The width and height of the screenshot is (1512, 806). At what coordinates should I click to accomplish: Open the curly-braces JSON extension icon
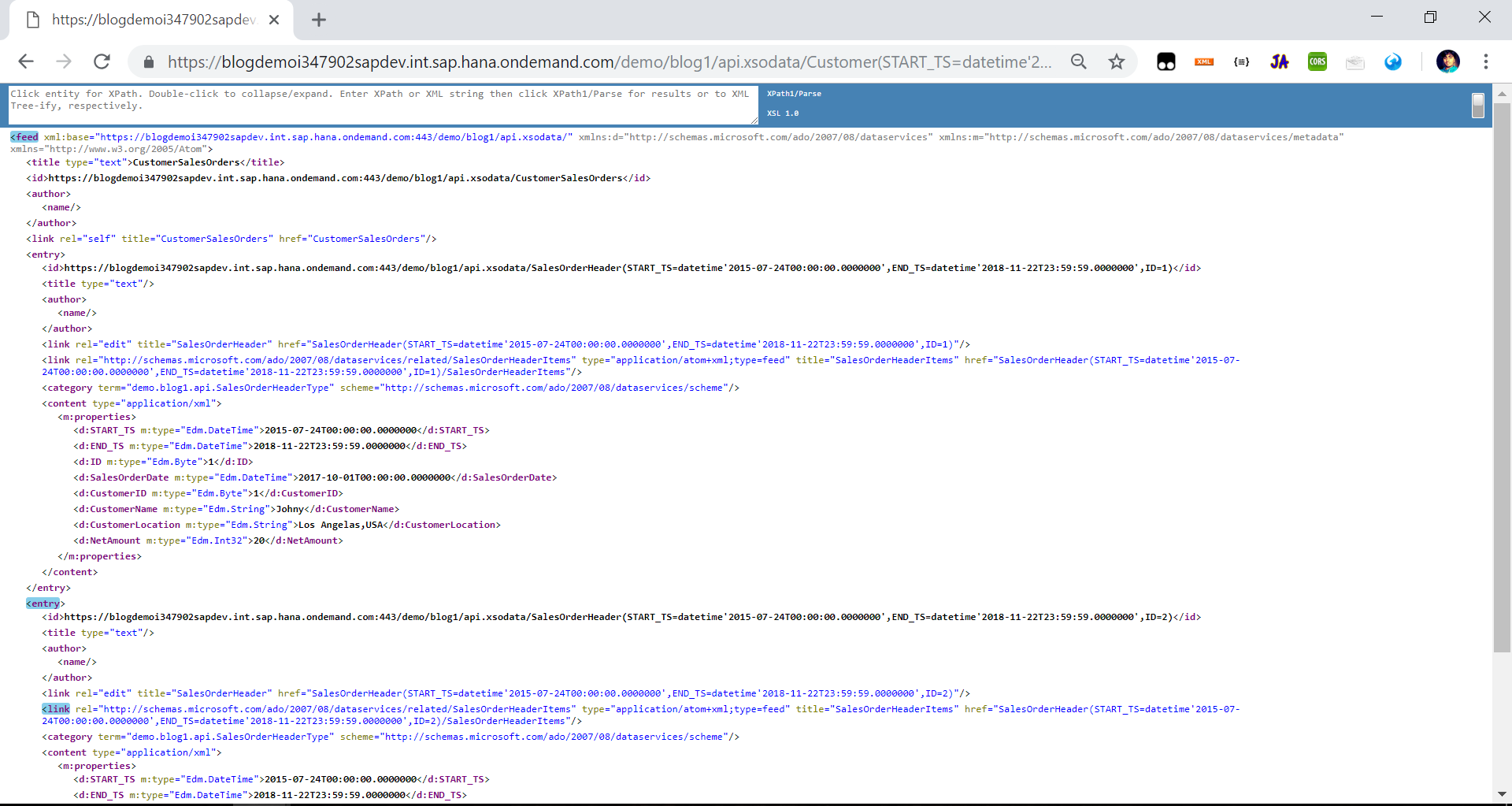tap(1241, 61)
